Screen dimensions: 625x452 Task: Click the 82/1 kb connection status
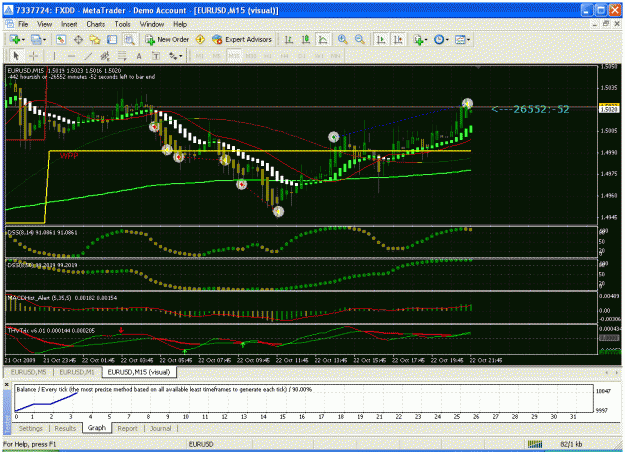click(571, 444)
